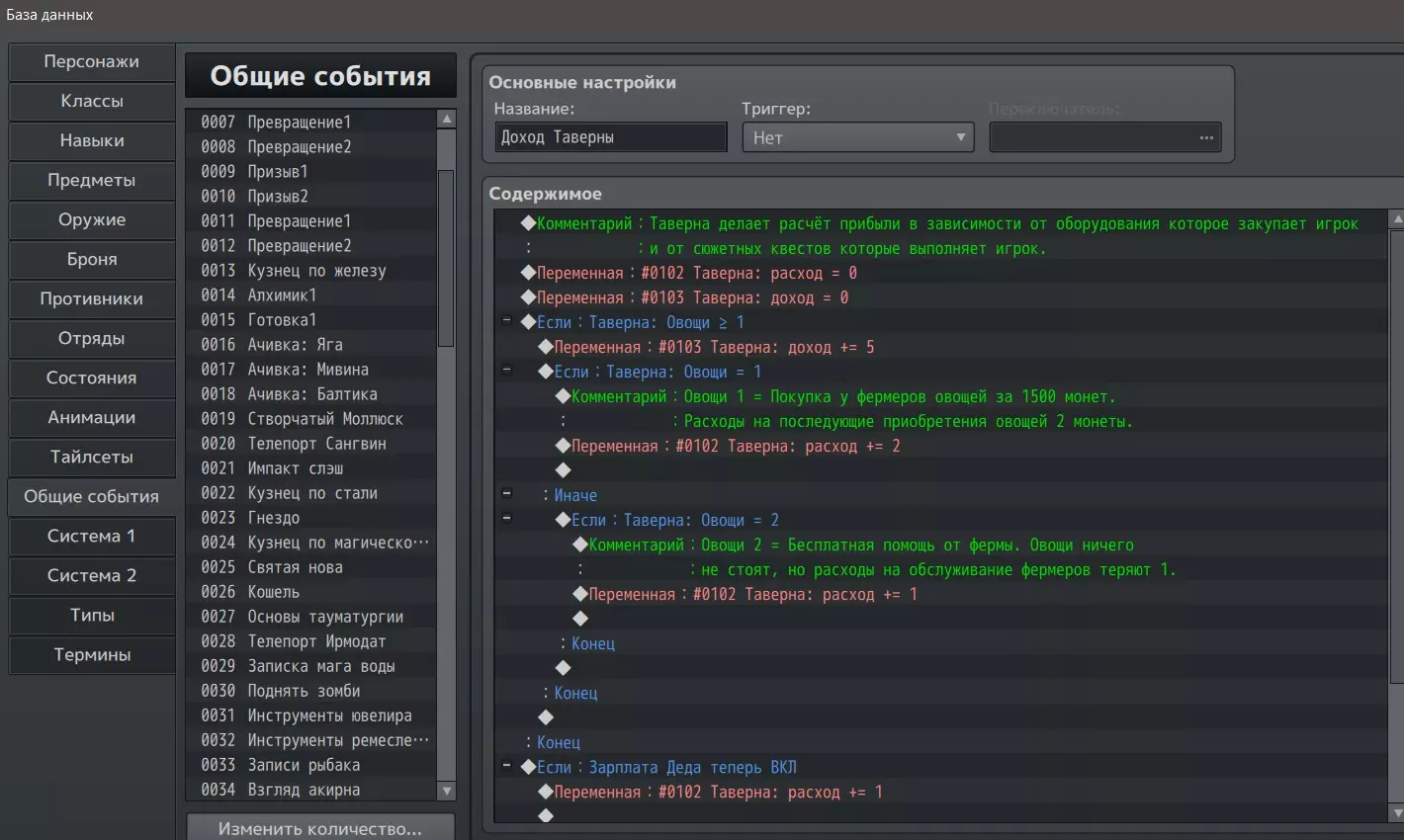Screen dimensions: 1404x840
Task: Open the Триггер dropdown showing 'Нет'
Action: 857,137
